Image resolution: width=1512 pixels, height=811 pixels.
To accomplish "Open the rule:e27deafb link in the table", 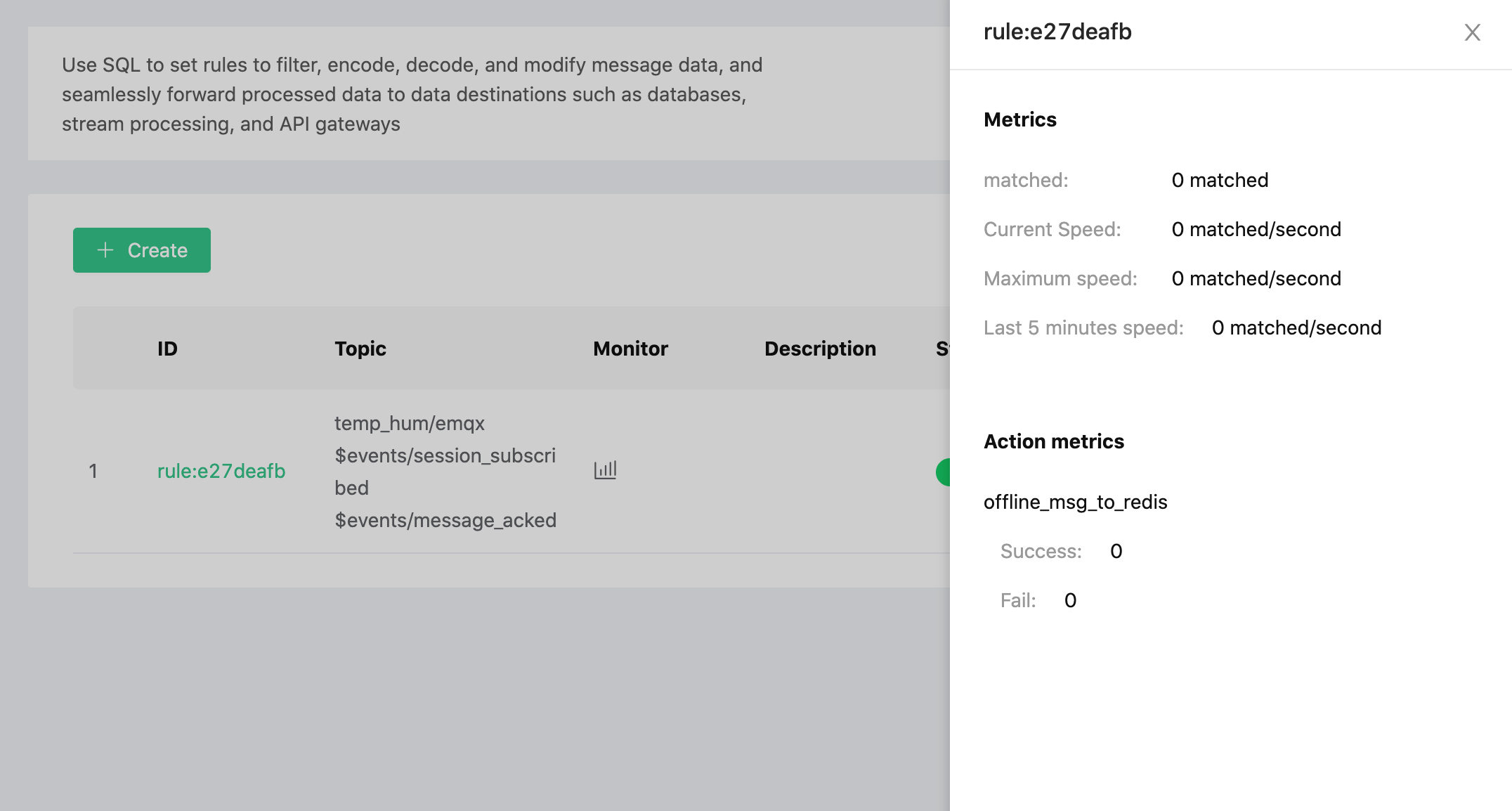I will 221,471.
